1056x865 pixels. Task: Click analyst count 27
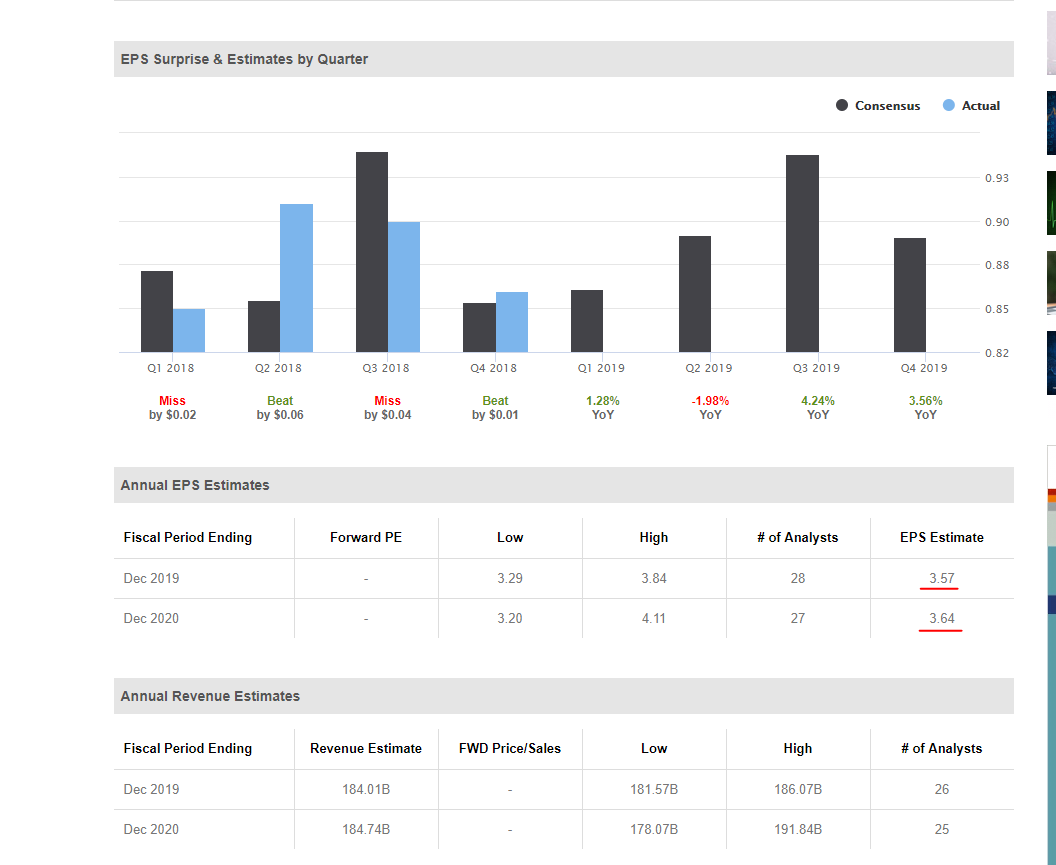pyautogui.click(x=797, y=618)
